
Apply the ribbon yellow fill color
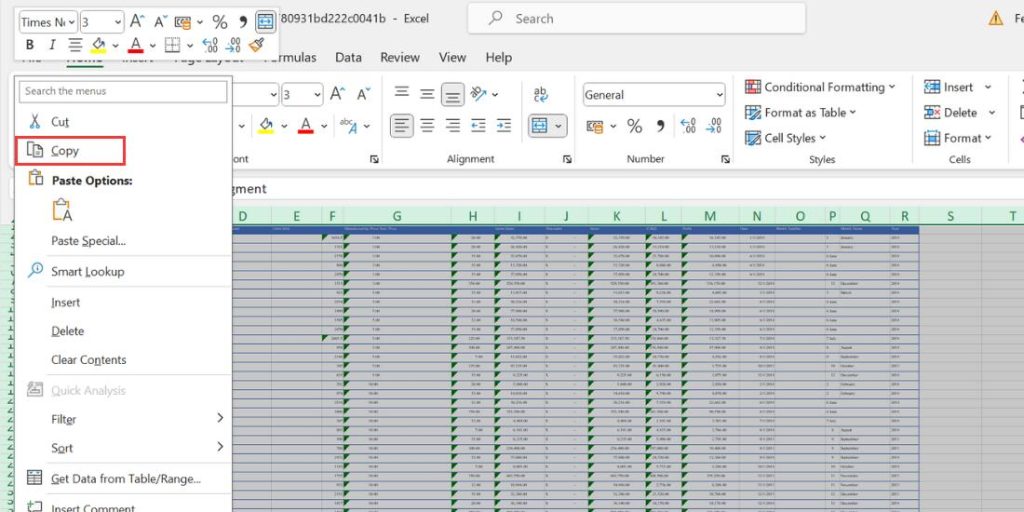point(266,125)
